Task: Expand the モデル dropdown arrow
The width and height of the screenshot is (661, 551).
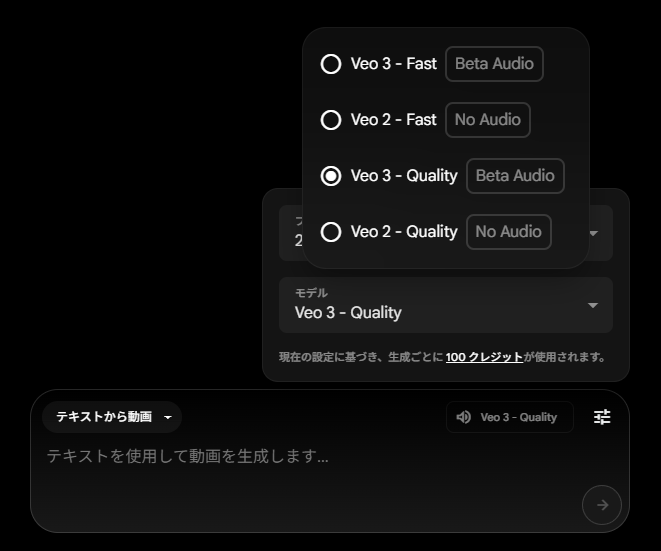Action: point(593,305)
